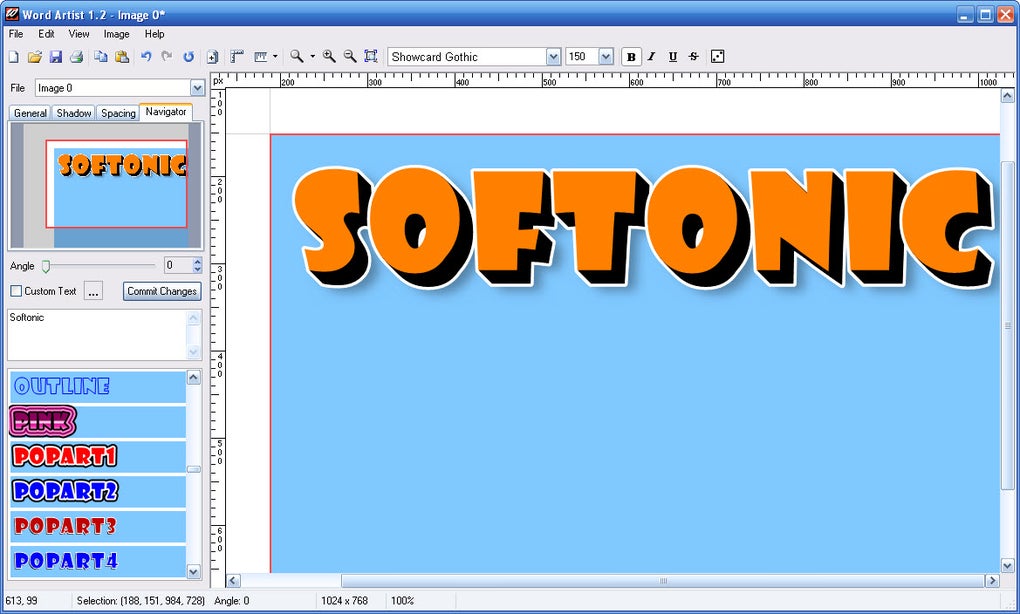1020x614 pixels.
Task: Open the Showcard Gothic font dropdown
Action: tap(554, 57)
